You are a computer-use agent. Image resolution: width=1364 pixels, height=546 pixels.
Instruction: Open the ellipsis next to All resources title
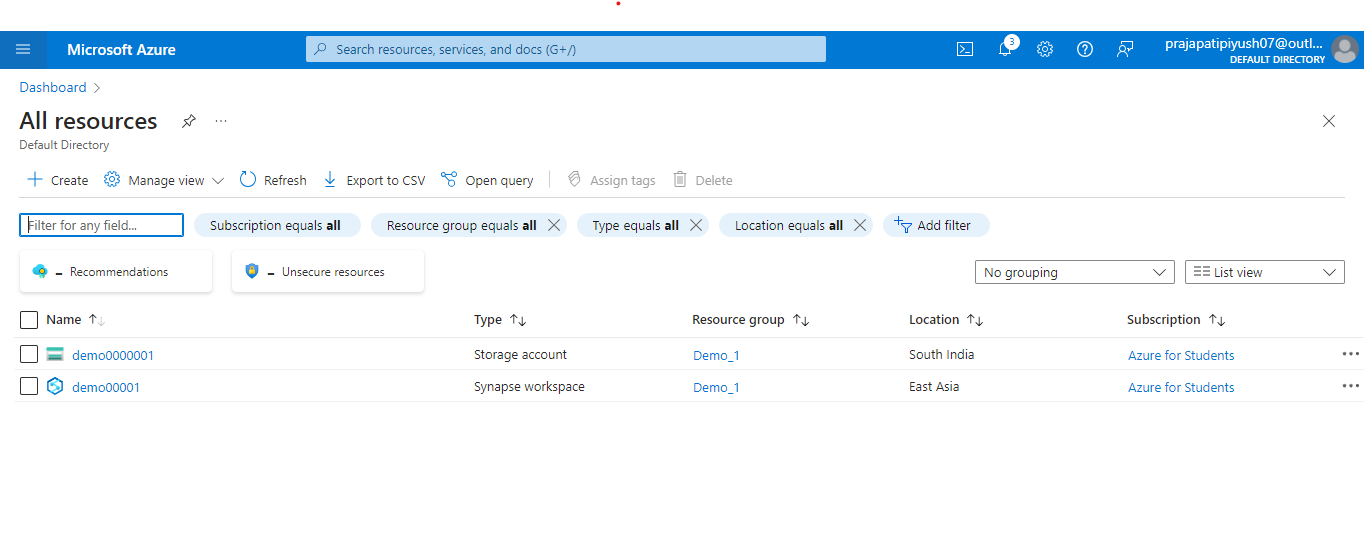click(x=221, y=121)
